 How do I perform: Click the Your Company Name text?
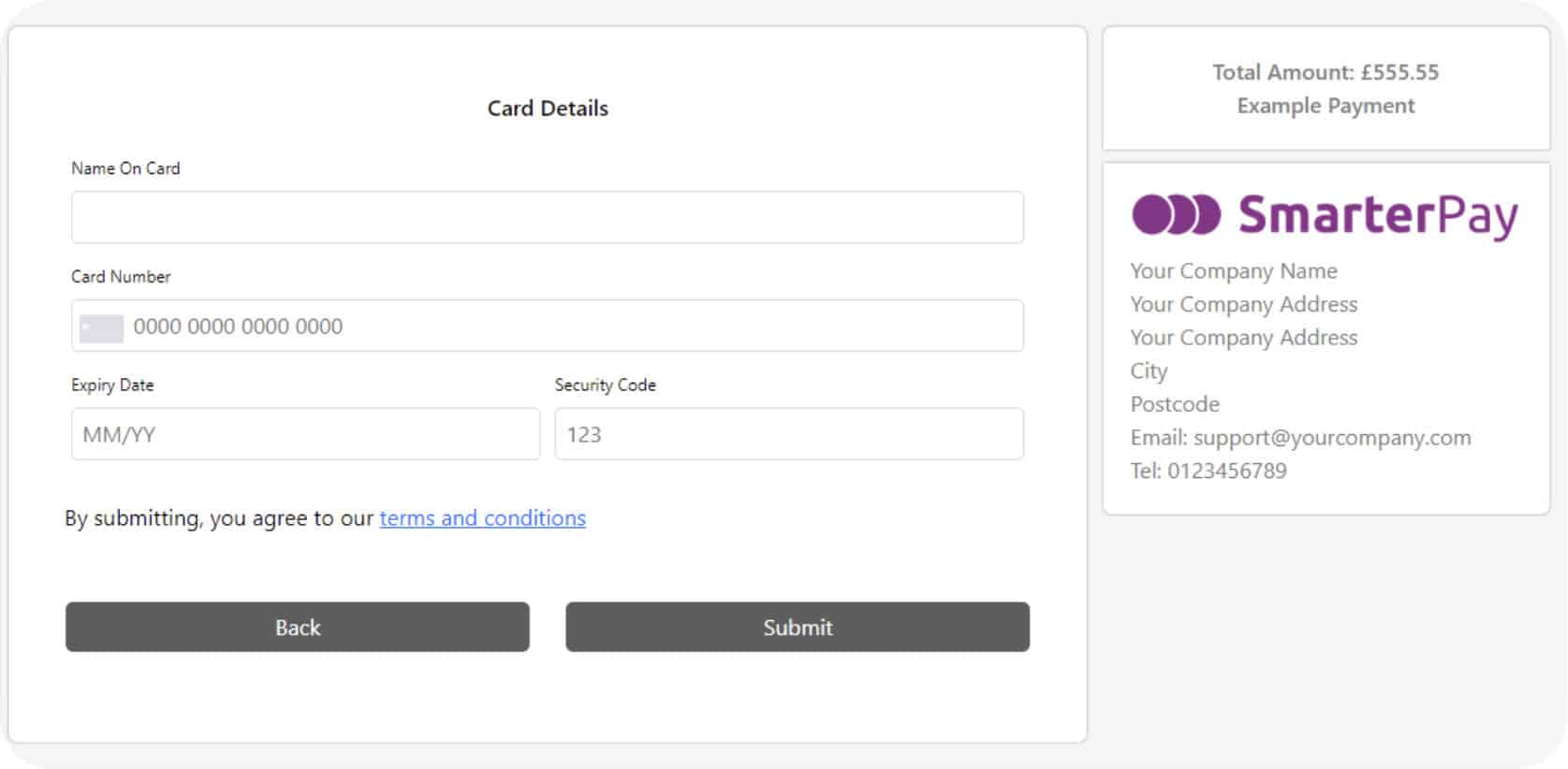tap(1233, 271)
